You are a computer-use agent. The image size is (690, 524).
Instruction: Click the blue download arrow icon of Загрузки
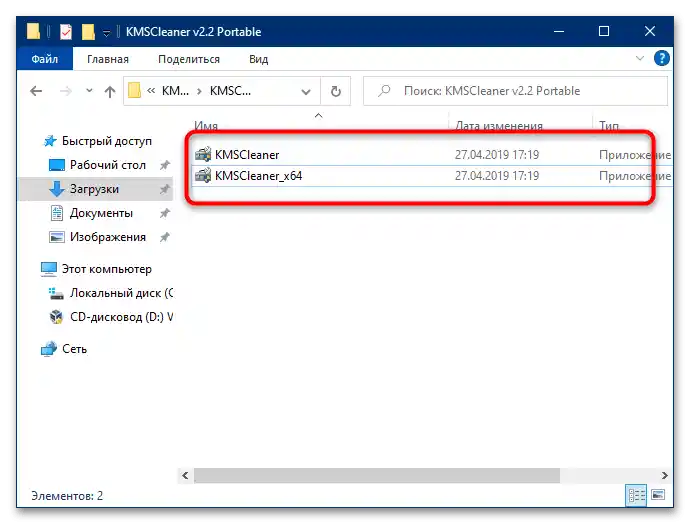click(x=56, y=189)
